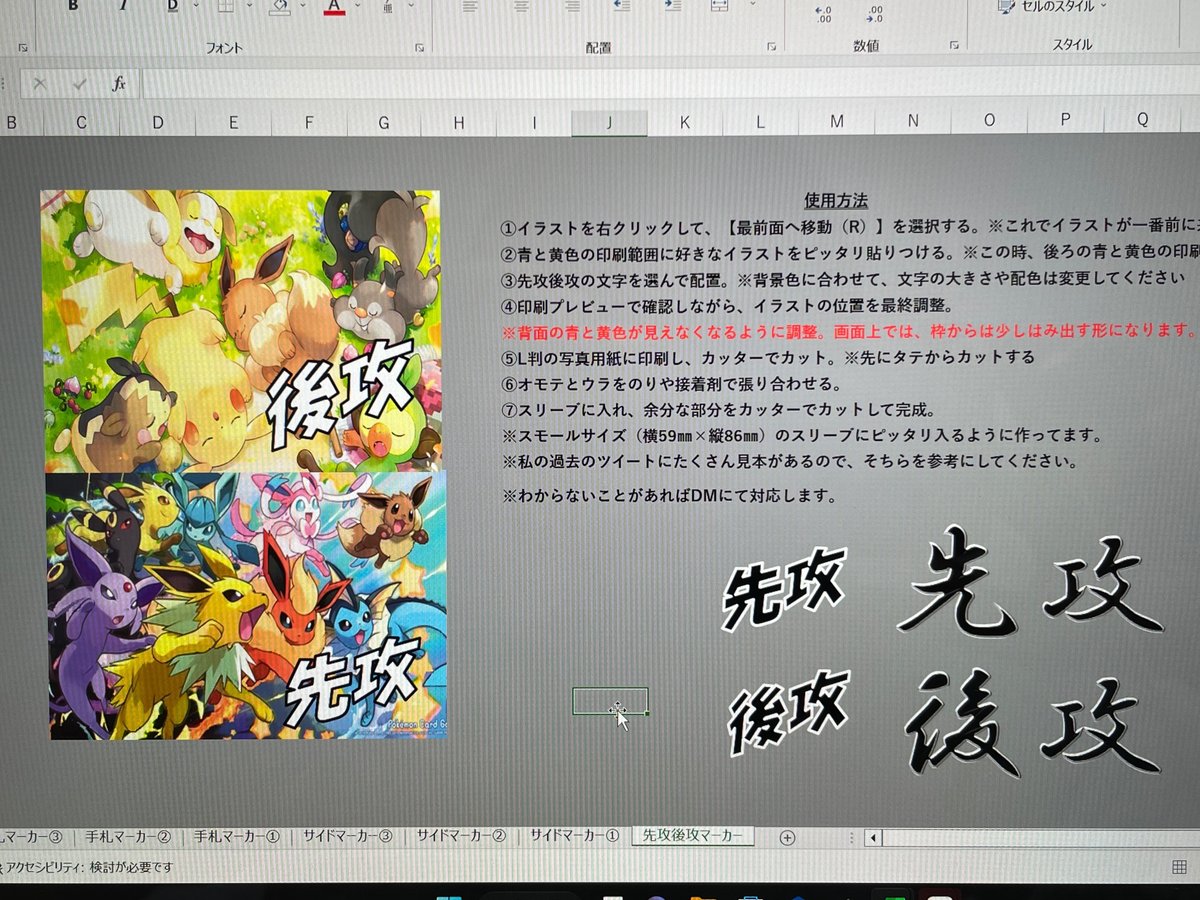The width and height of the screenshot is (1200, 900).
Task: Apply underline formatting
Action: 171,6
